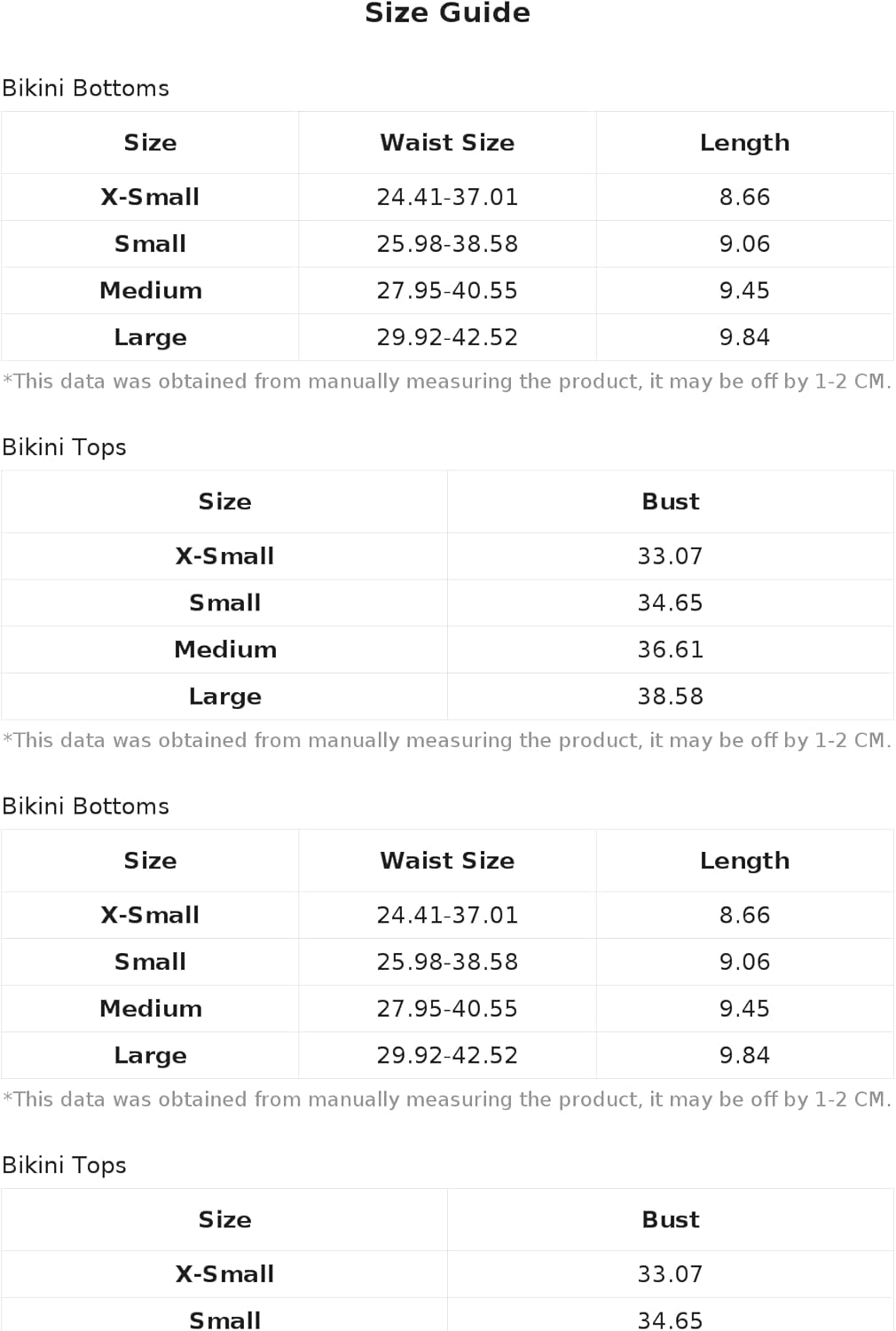
Task: Click Length header in top table
Action: pos(744,143)
